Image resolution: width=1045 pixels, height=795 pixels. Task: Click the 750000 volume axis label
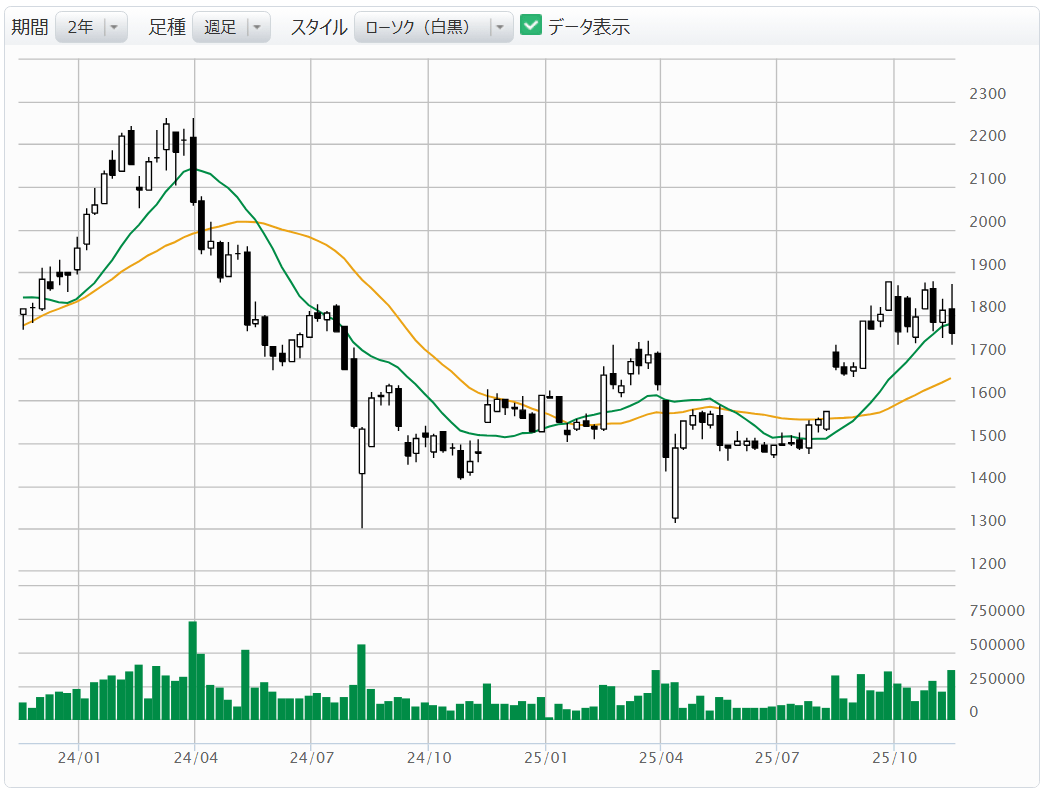[996, 611]
